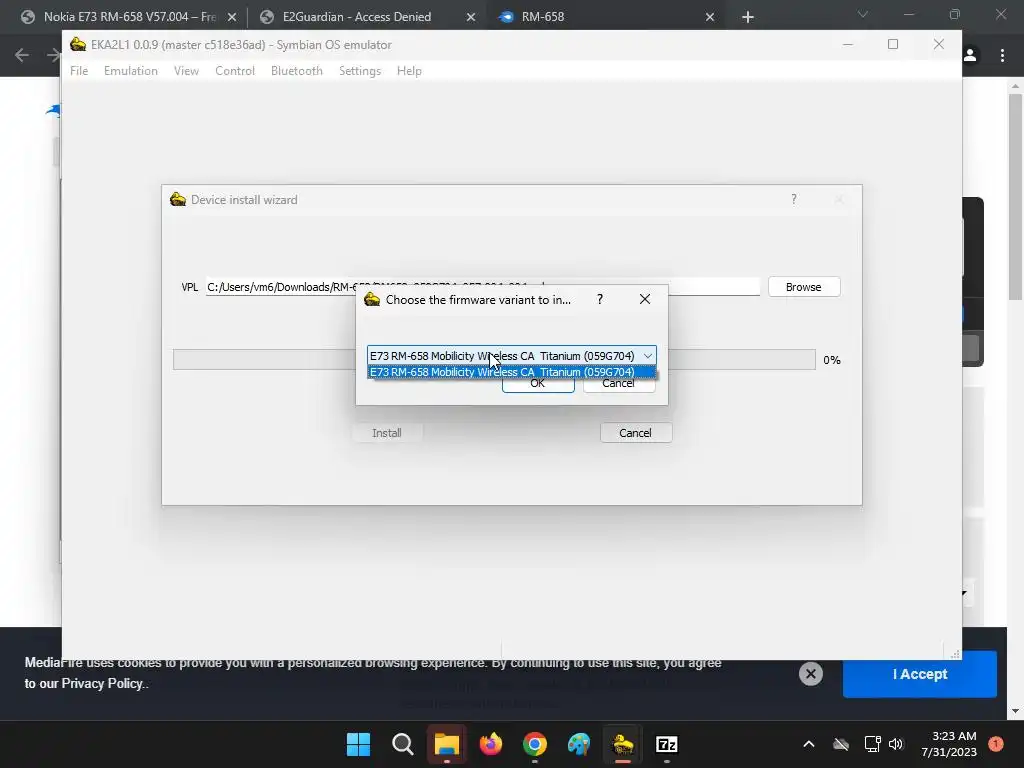
Task: Click the browser page vertical scrollbar
Action: [1015, 196]
